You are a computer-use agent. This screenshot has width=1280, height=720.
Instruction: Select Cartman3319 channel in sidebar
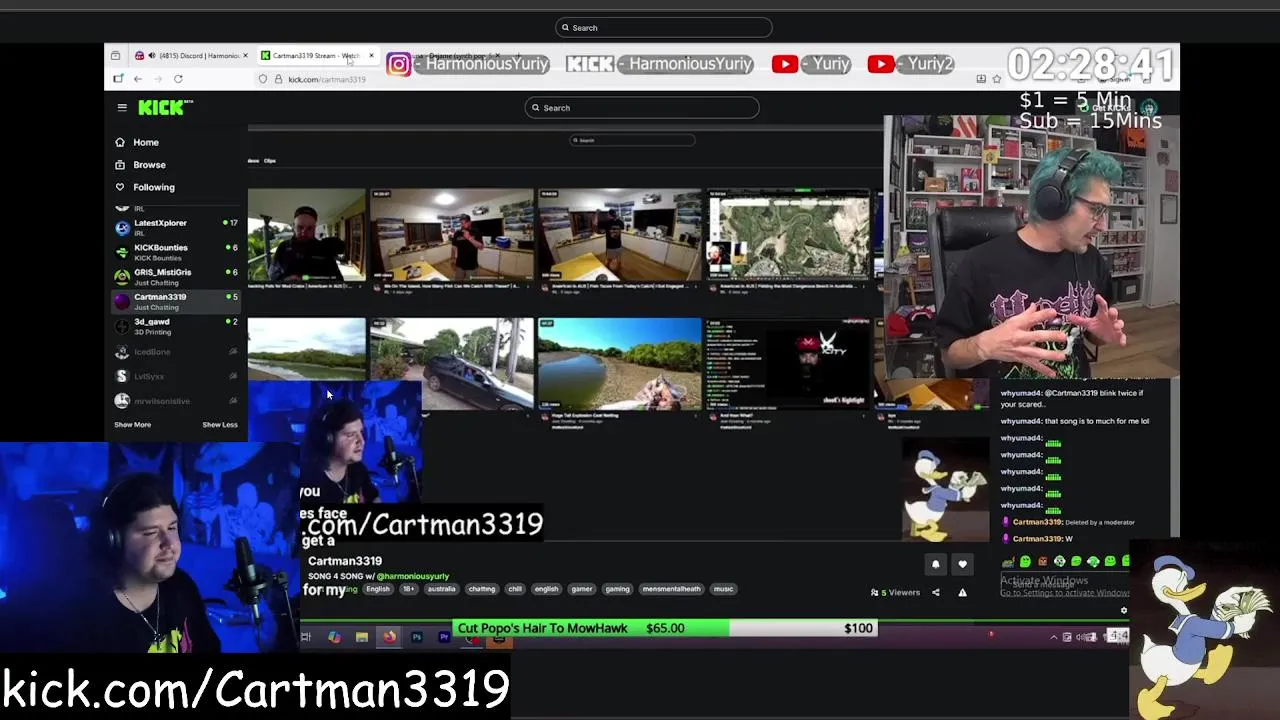pyautogui.click(x=176, y=301)
